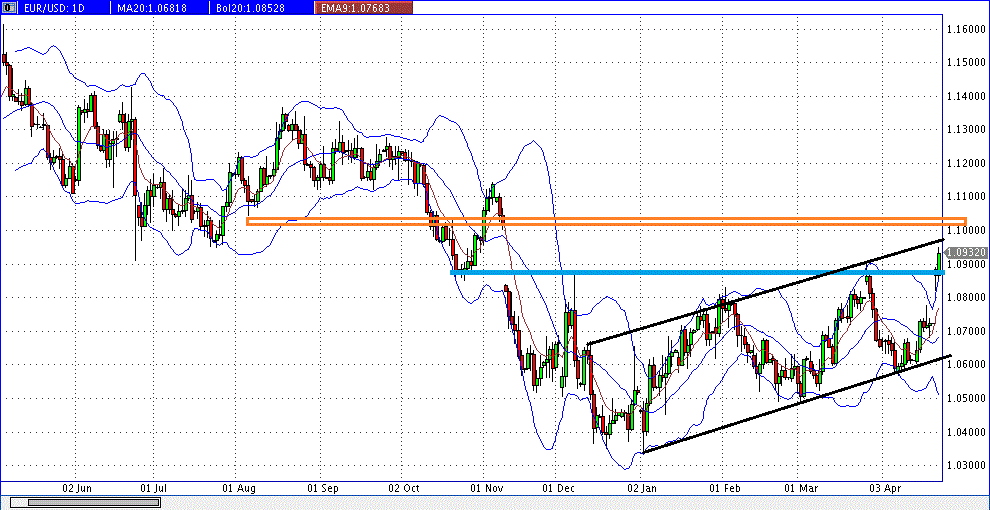990x510 pixels.
Task: Click the 1.05000 price axis label
Action: [965, 398]
